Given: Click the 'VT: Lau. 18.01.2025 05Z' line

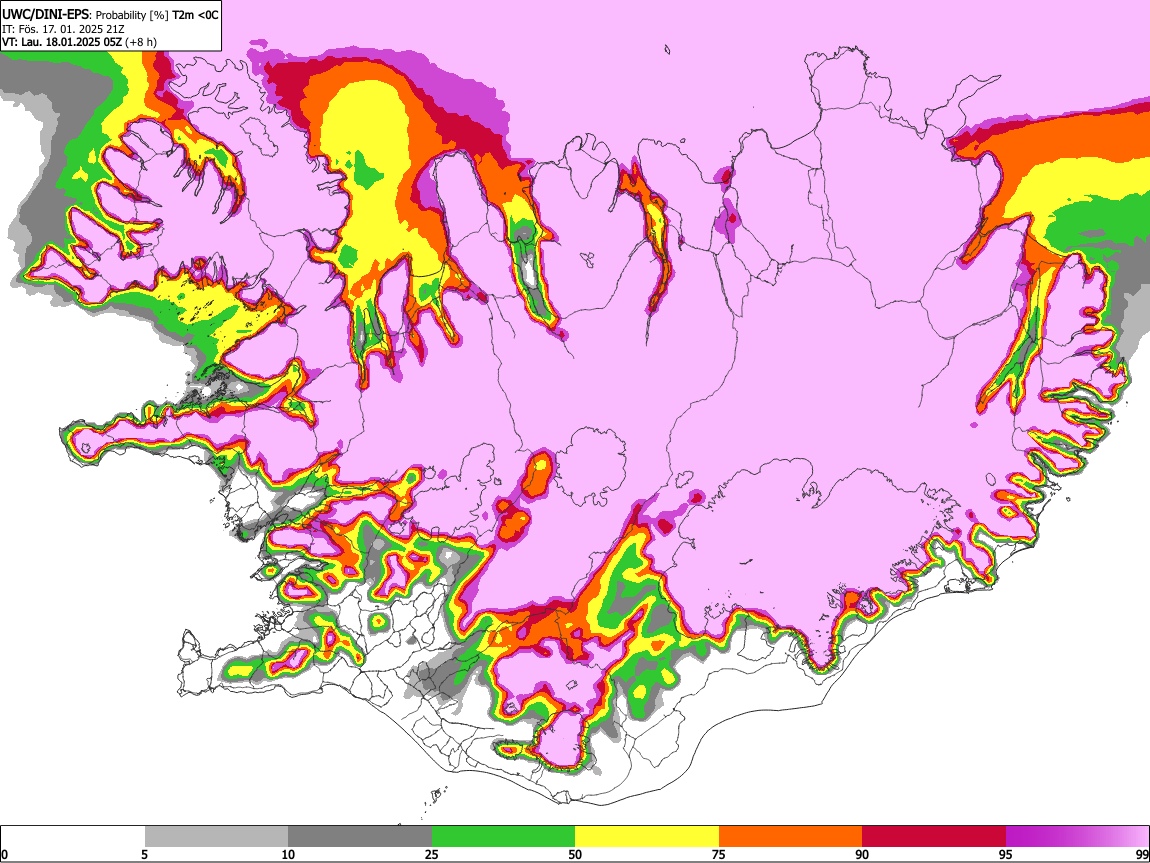Looking at the screenshot, I should coord(62,43).
